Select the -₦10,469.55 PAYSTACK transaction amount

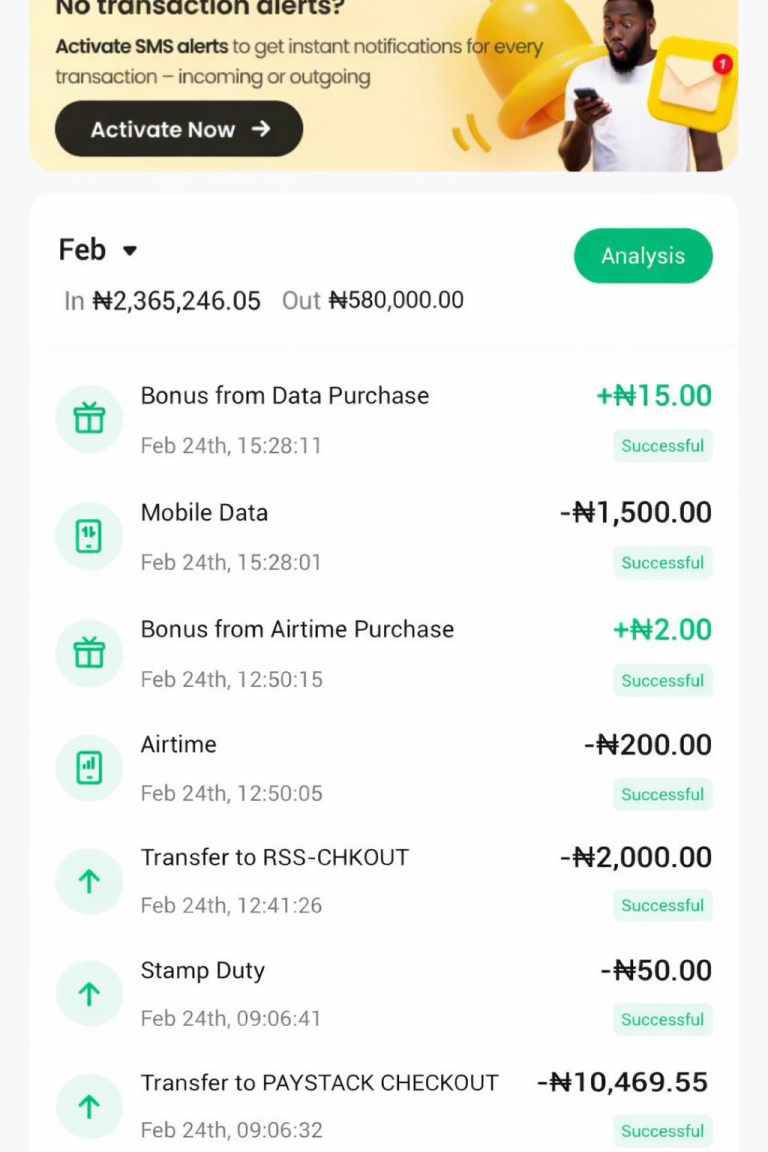(x=623, y=1082)
